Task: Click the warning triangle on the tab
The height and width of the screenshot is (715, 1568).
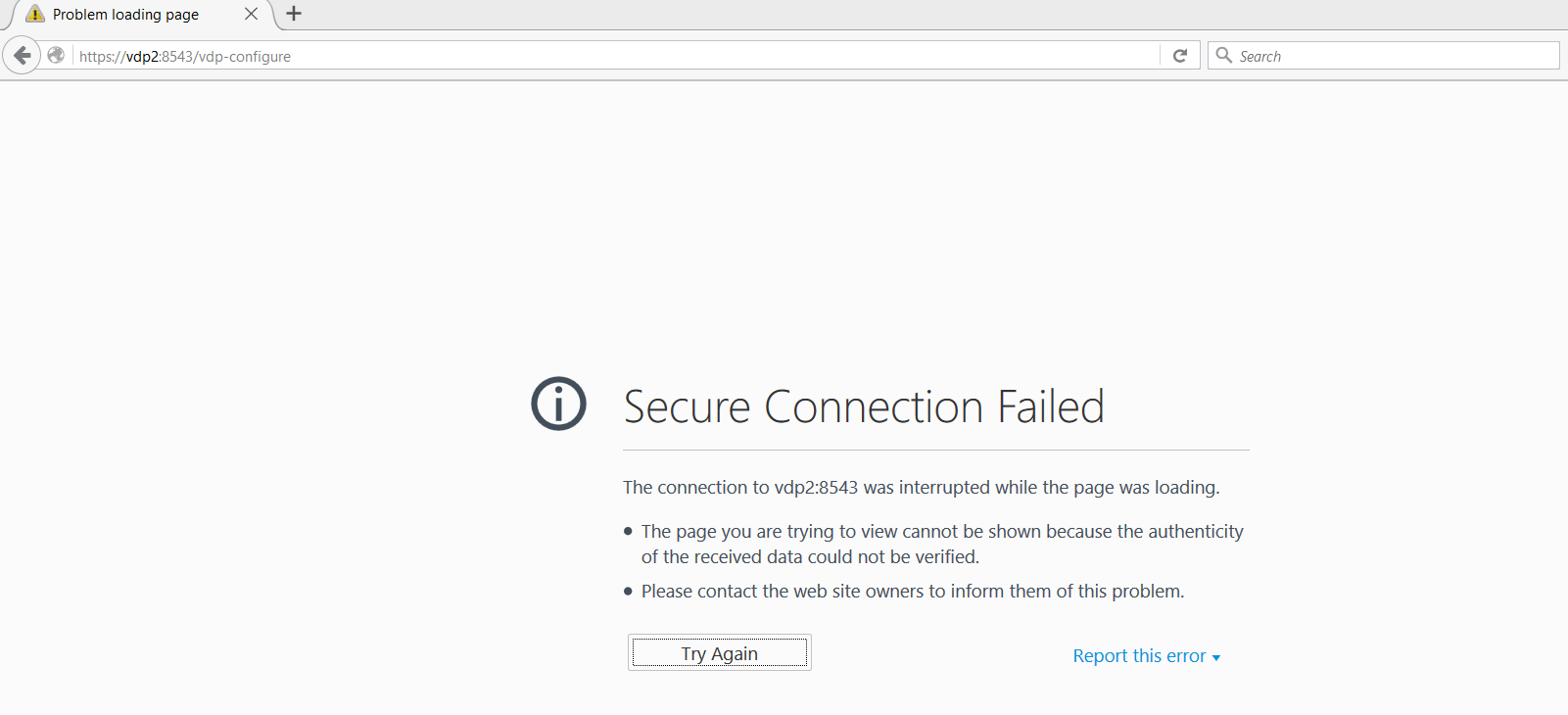Action: pos(36,14)
